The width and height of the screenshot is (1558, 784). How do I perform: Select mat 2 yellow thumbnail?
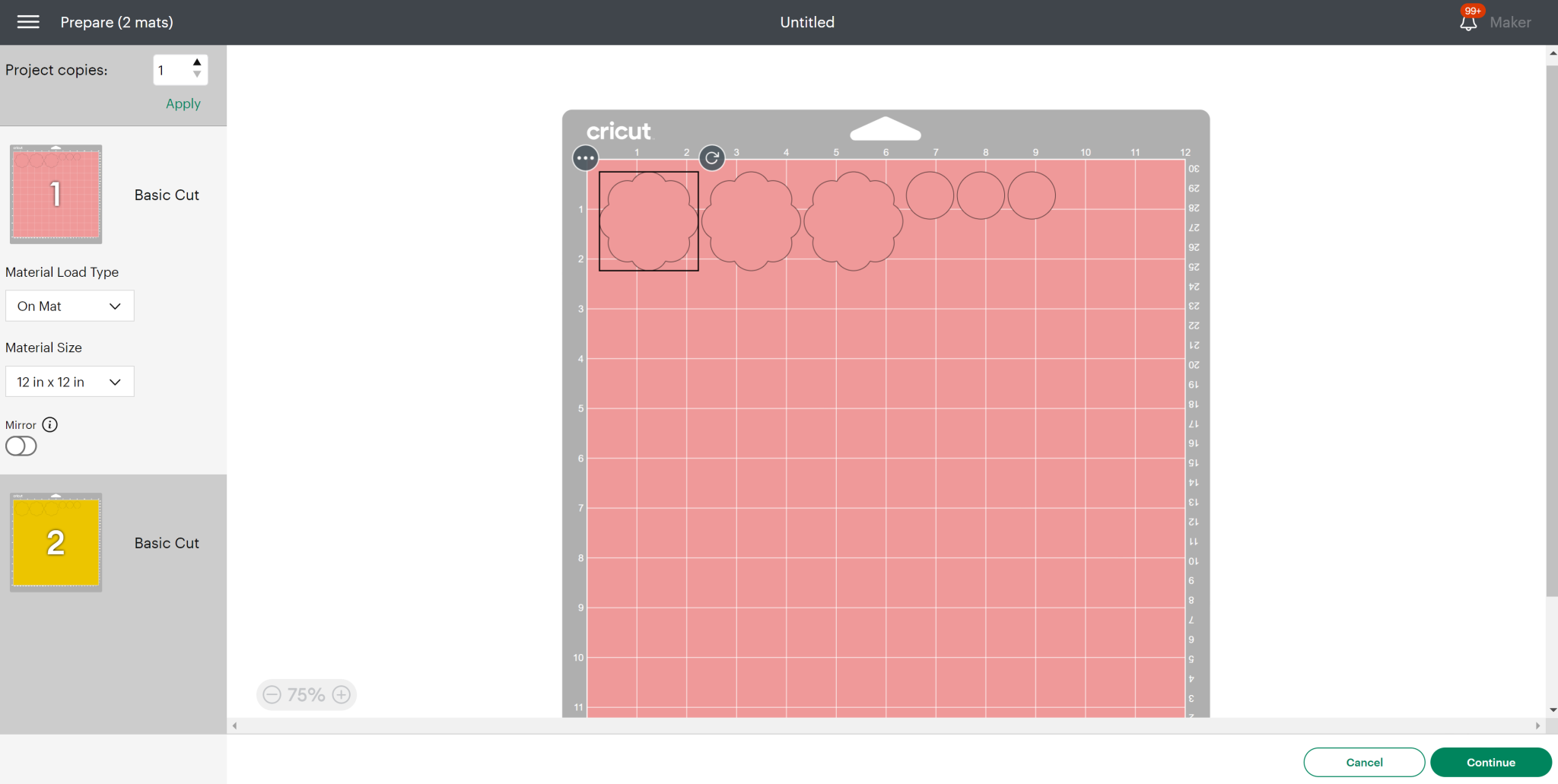pos(56,543)
